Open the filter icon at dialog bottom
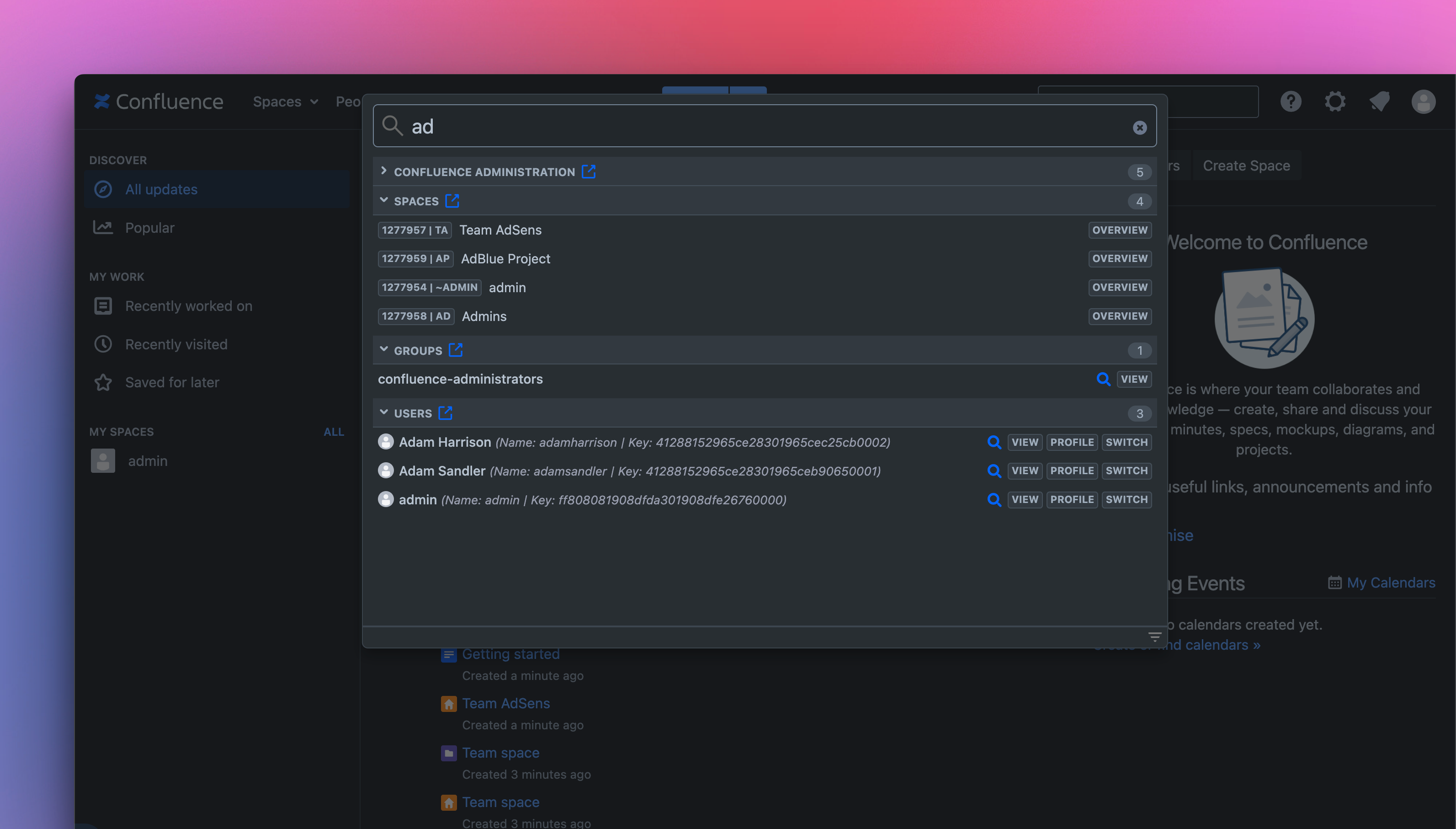The image size is (1456, 829). [x=1154, y=636]
